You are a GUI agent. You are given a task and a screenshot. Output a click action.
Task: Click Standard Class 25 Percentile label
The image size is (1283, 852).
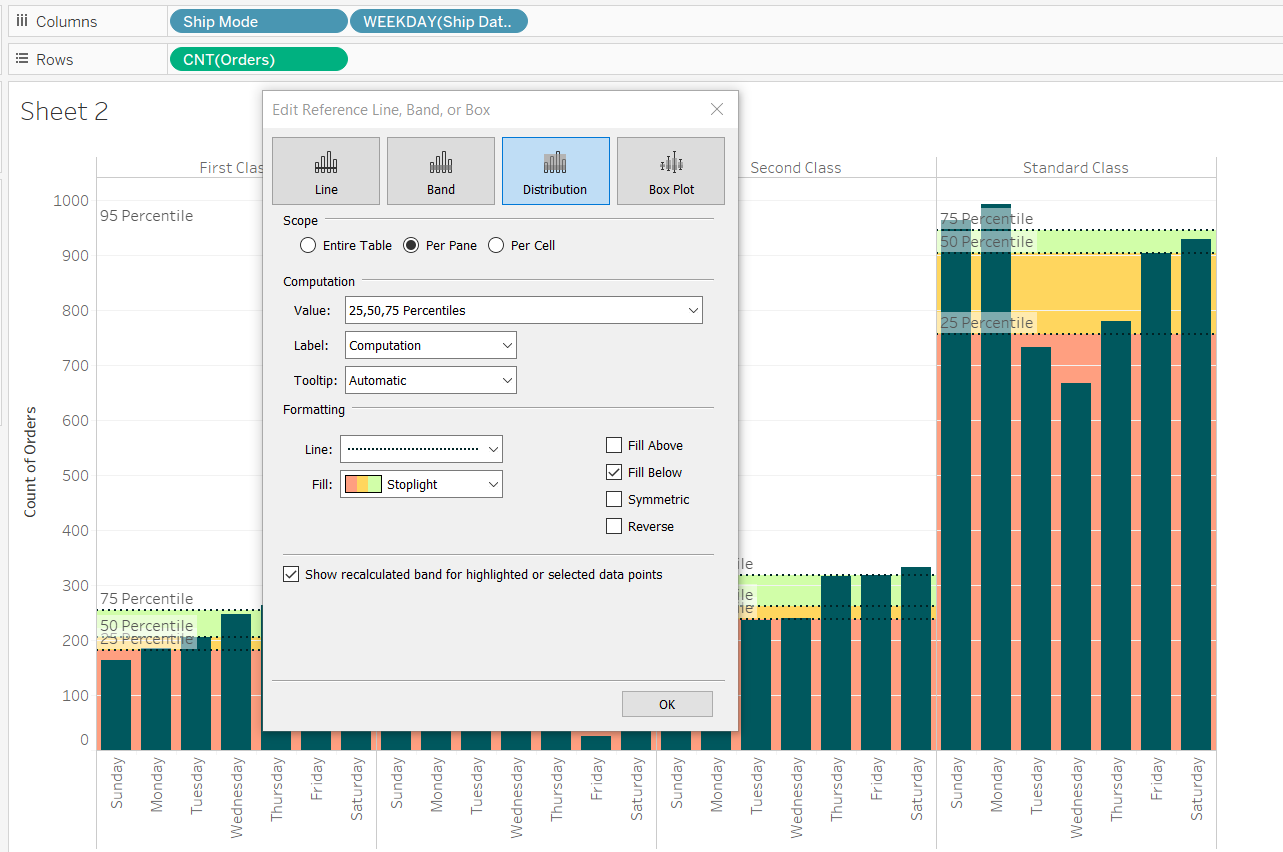[x=987, y=322]
